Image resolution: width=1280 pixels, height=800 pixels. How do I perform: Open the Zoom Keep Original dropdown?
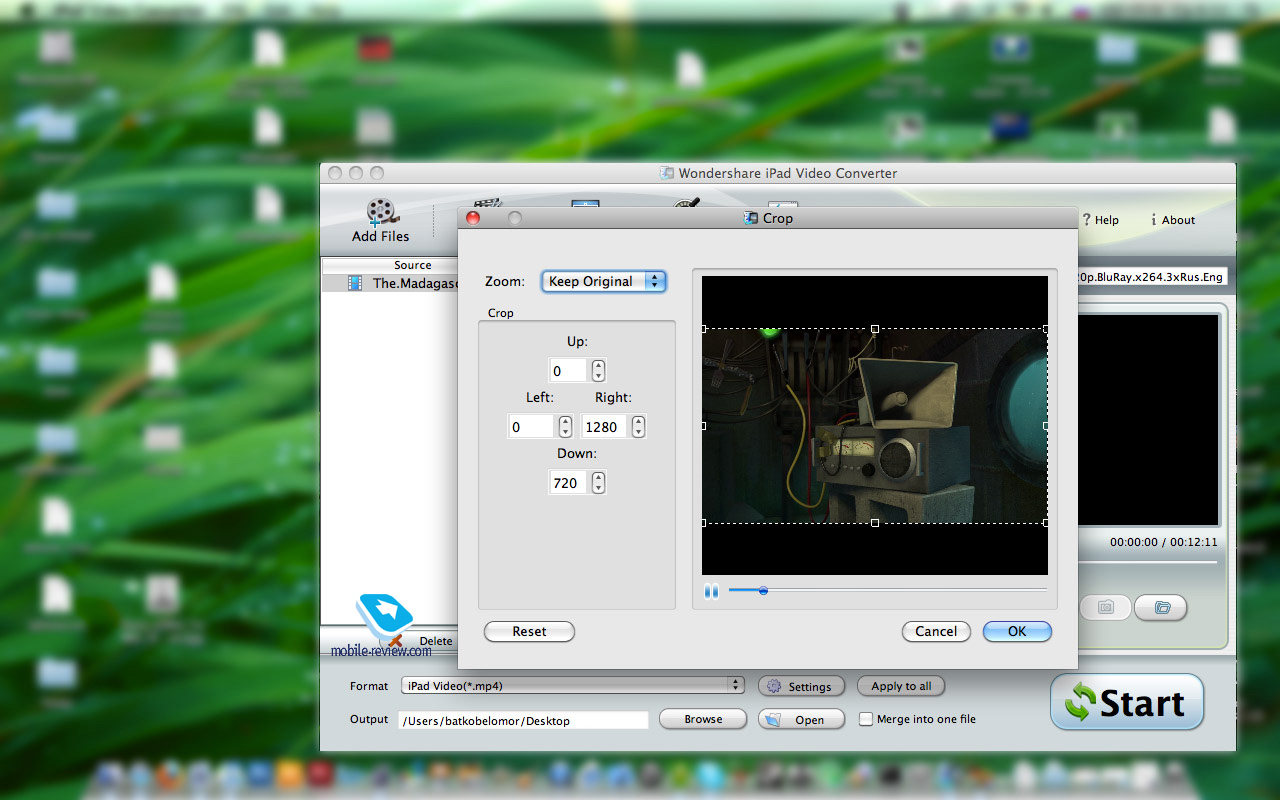coord(604,282)
